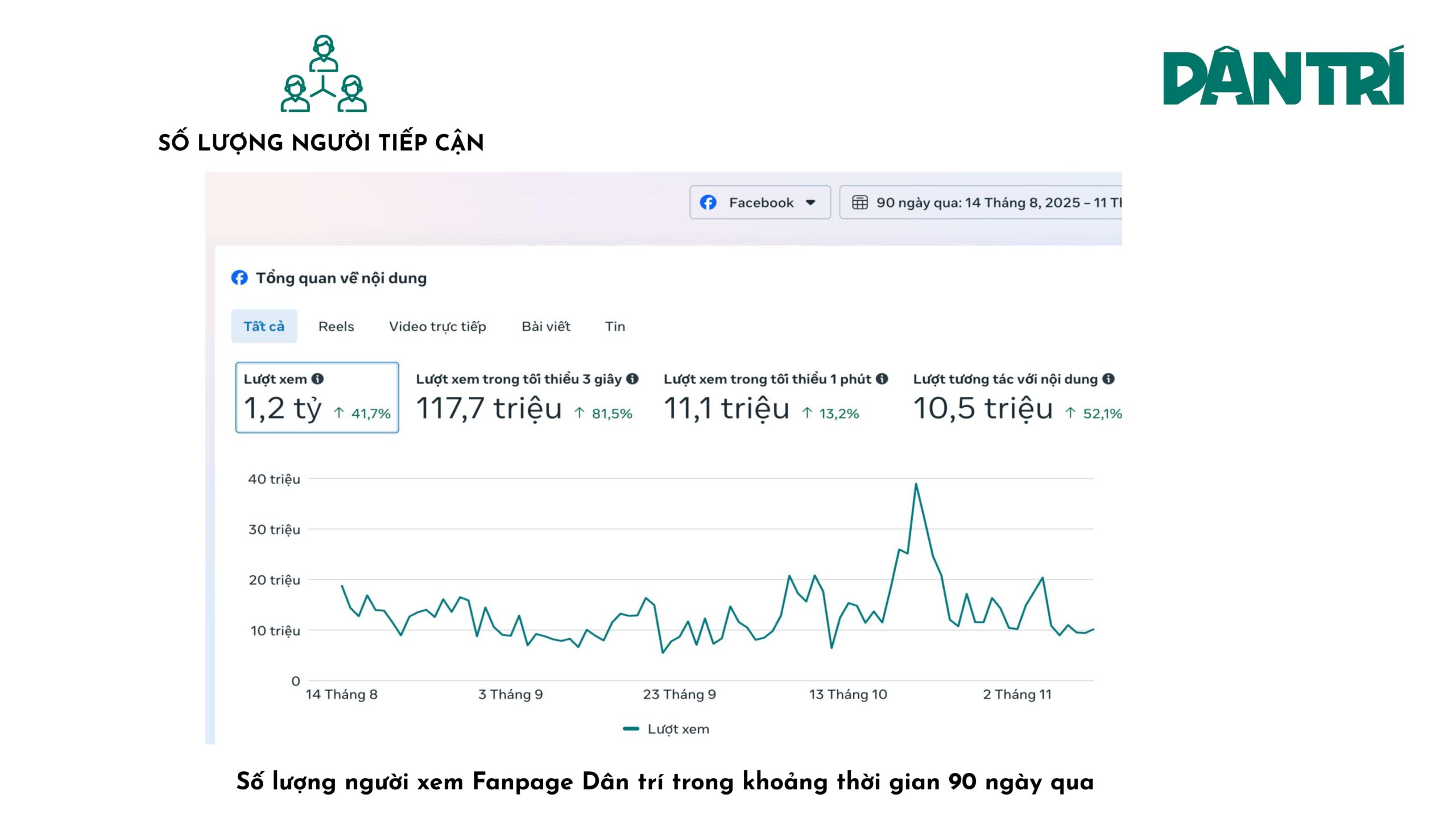Screen dimensions: 1456x819
Task: Open the "90 ngày qua" date range picker
Action: 967,202
